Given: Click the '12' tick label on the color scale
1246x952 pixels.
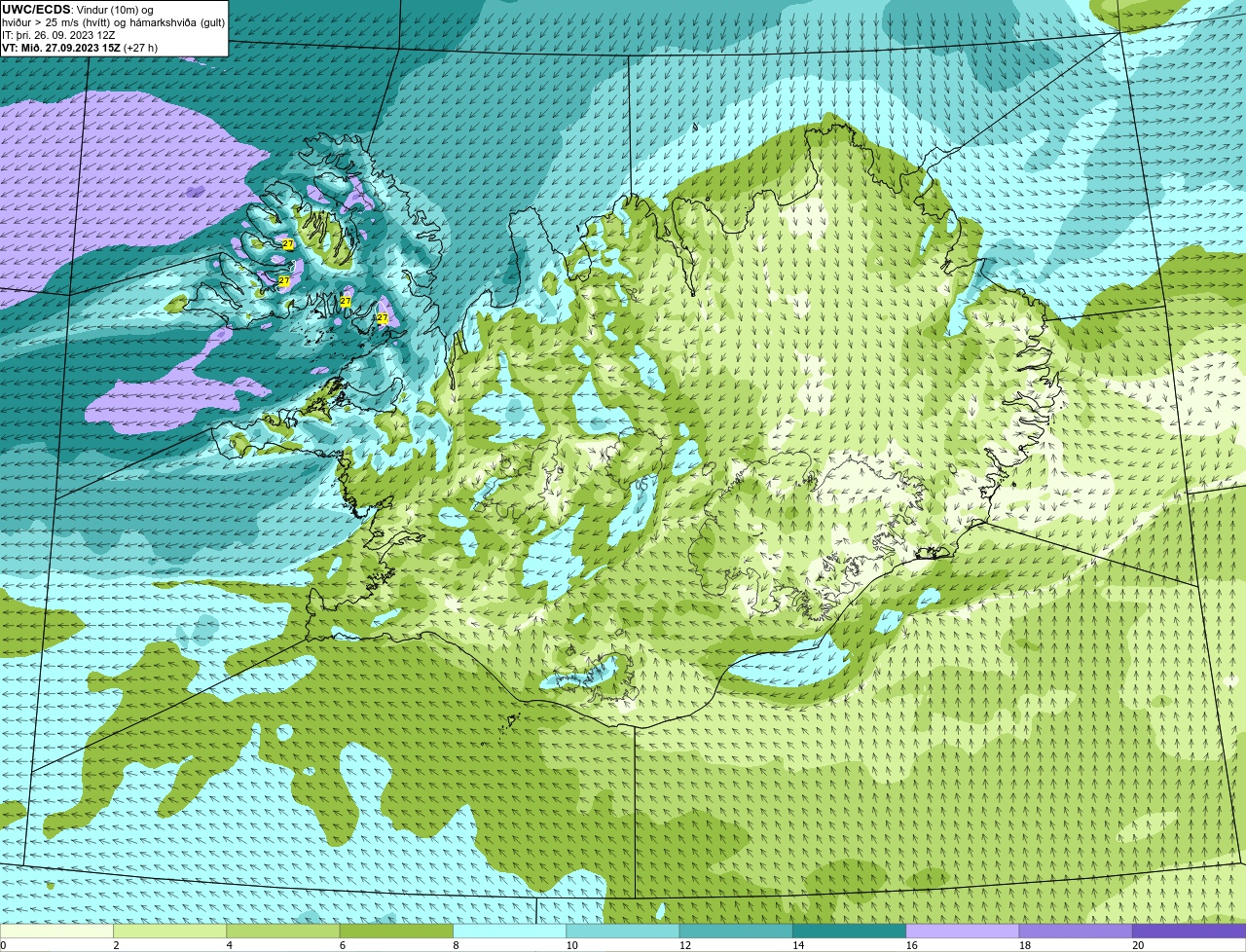Looking at the screenshot, I should pyautogui.click(x=685, y=945).
